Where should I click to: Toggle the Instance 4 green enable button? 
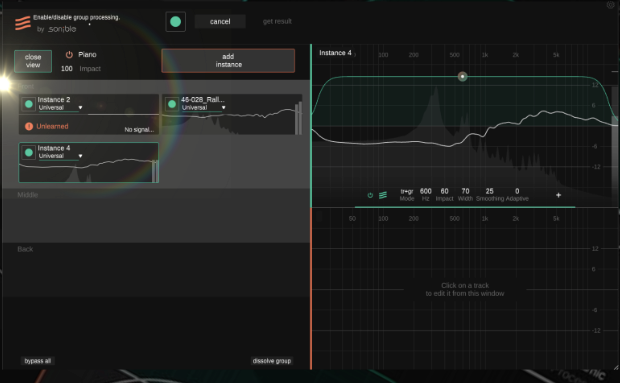[28, 152]
